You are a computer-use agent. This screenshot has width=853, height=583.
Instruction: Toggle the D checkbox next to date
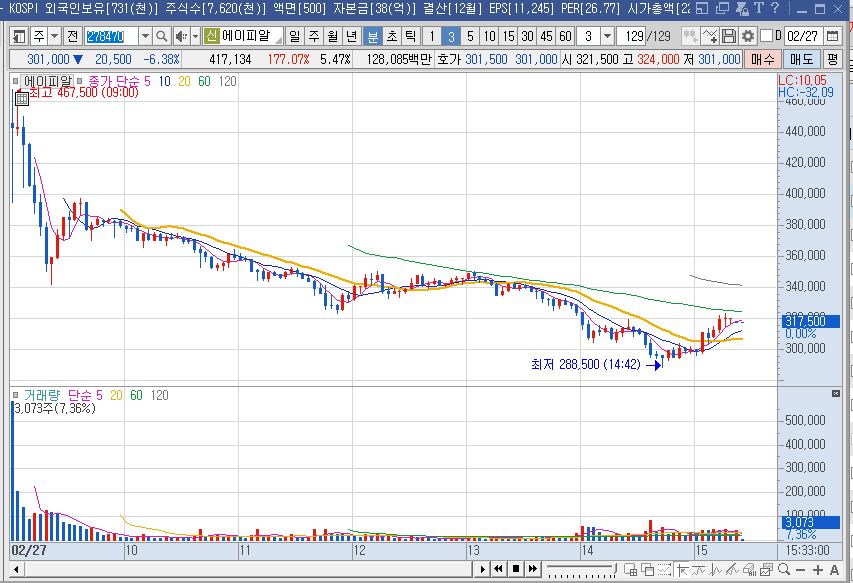tap(767, 36)
